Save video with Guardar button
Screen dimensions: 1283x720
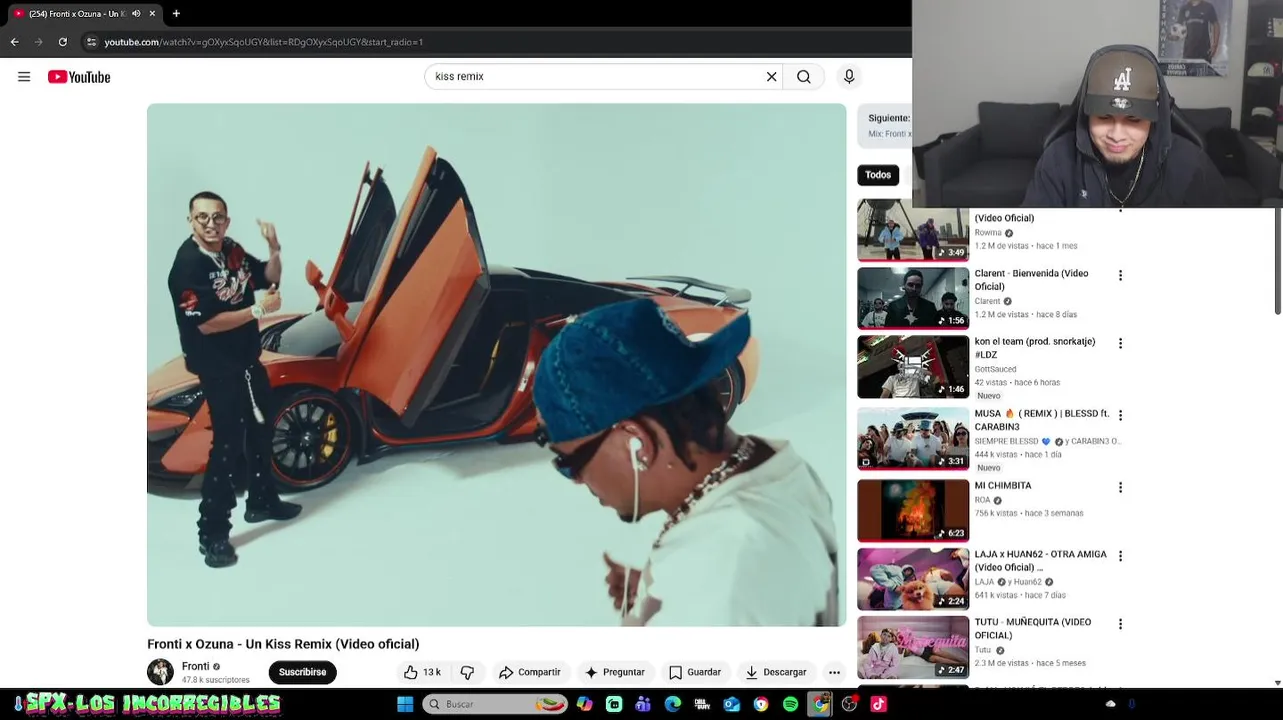(695, 672)
